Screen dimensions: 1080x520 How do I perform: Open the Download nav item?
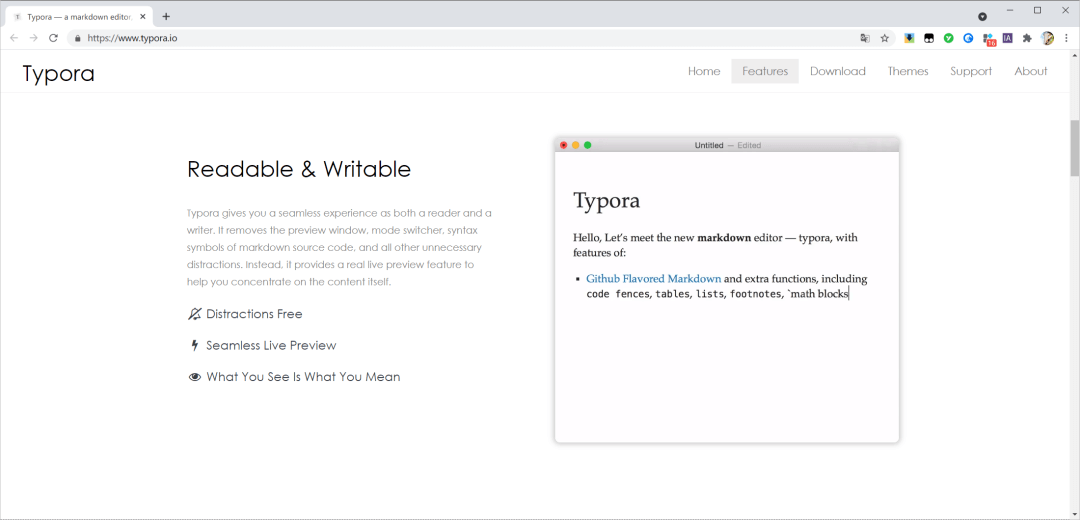pyautogui.click(x=838, y=71)
